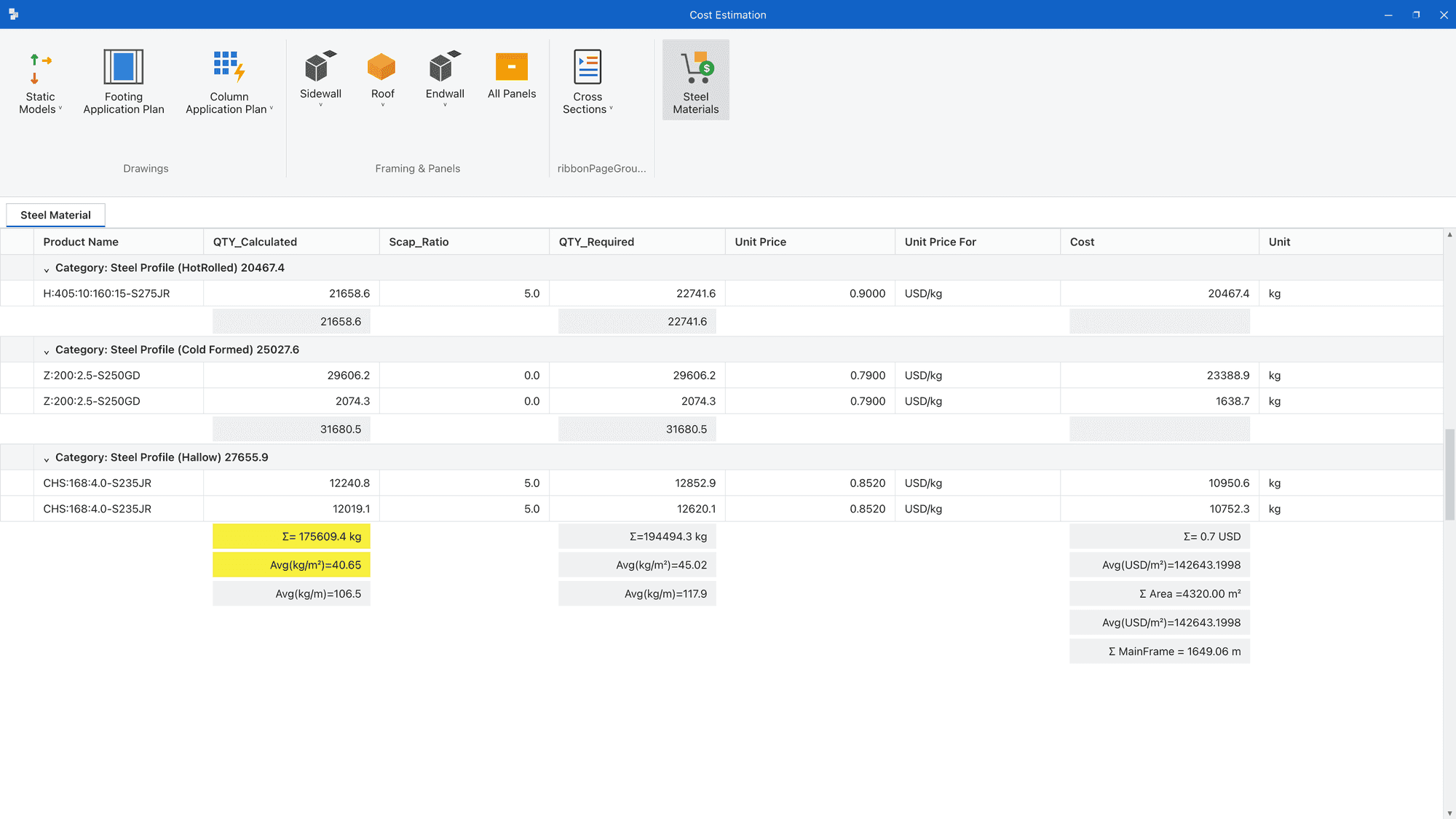Click the scrollbar down arrow
This screenshot has width=1456, height=819.
click(1449, 813)
